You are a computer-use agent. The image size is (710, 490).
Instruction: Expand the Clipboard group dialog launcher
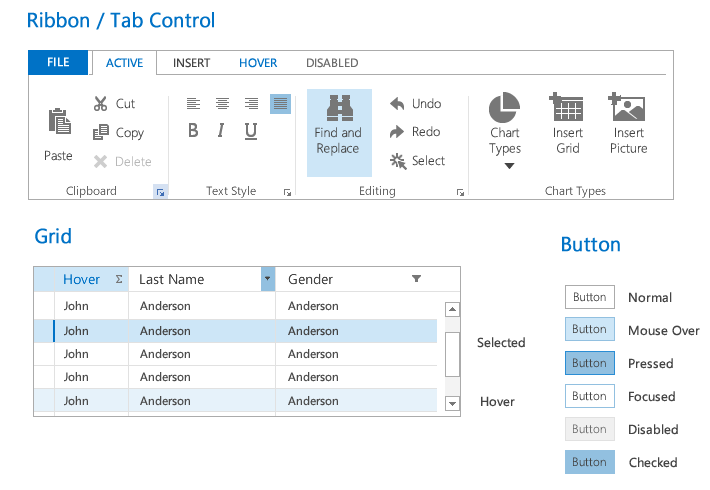pyautogui.click(x=159, y=191)
